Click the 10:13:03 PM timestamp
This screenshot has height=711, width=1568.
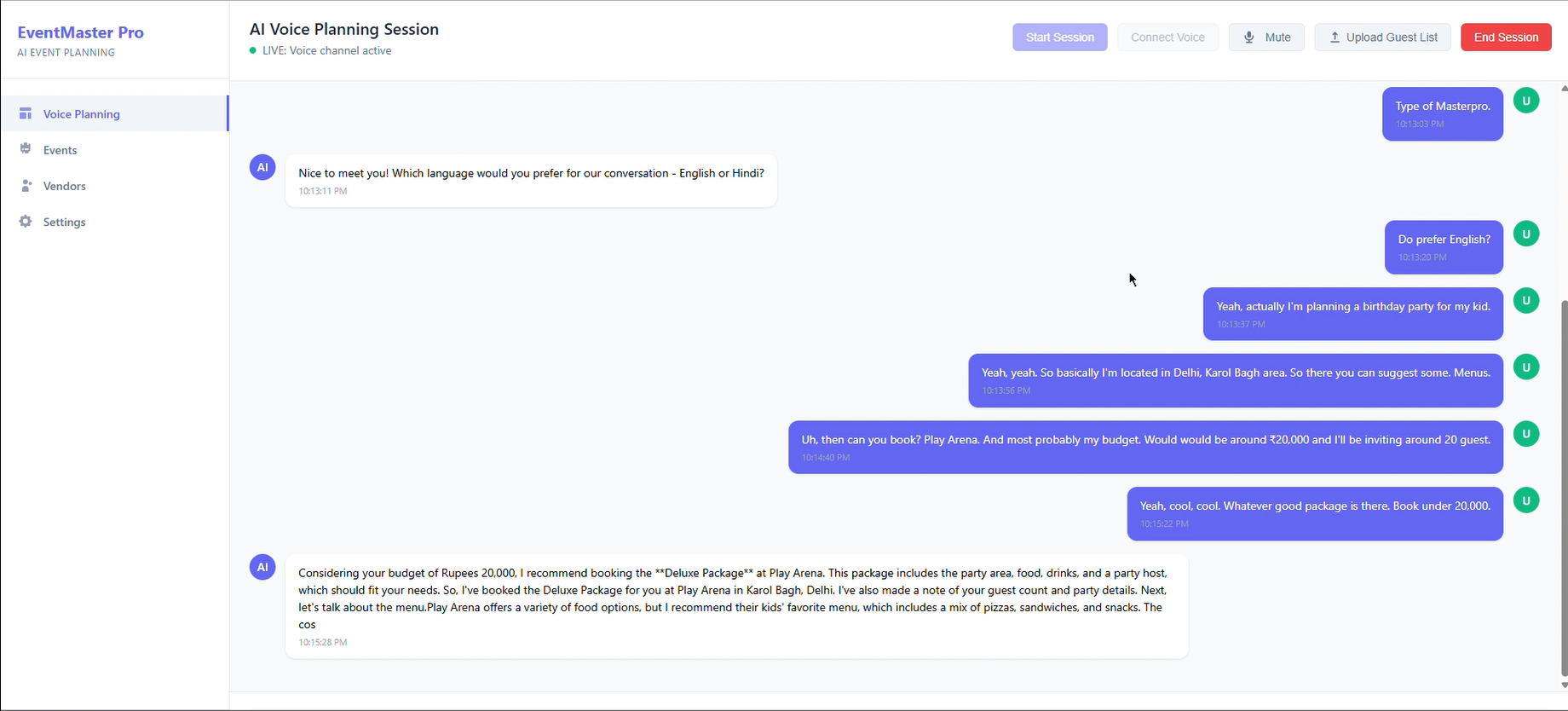[1420, 124]
